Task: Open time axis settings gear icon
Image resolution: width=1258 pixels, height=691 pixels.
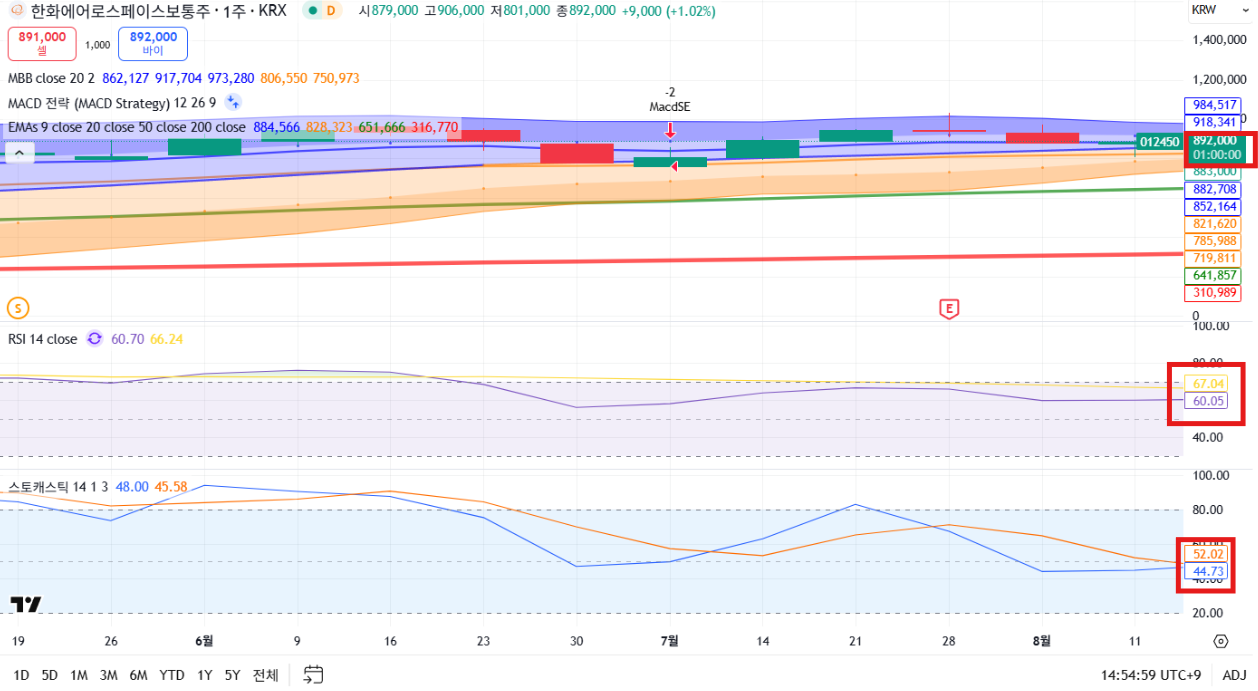Action: tap(1220, 641)
